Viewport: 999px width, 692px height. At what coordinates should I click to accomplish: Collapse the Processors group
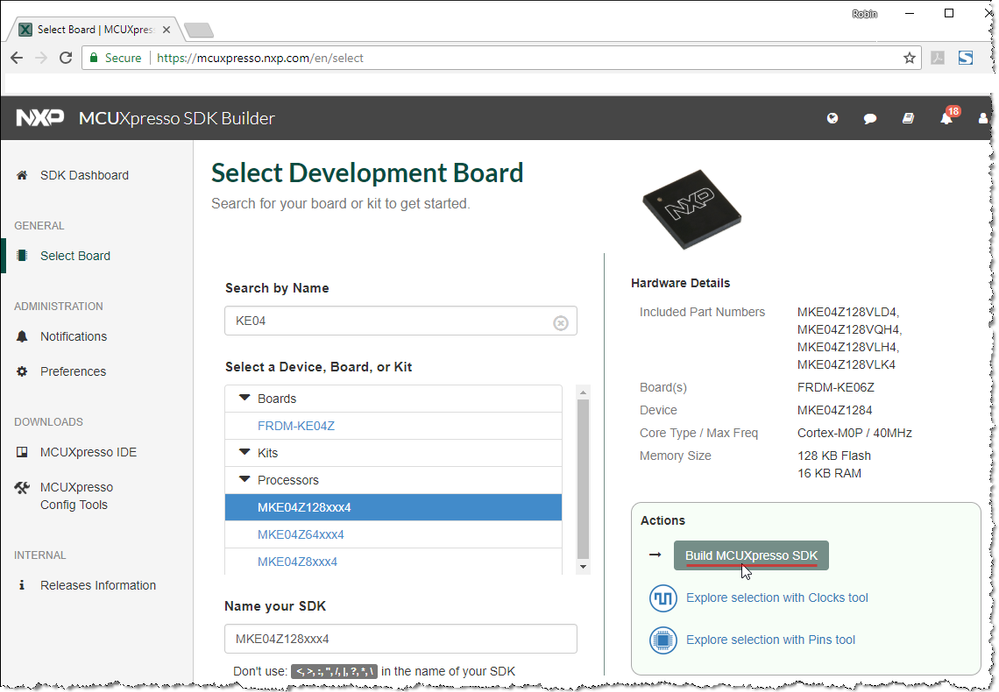245,480
